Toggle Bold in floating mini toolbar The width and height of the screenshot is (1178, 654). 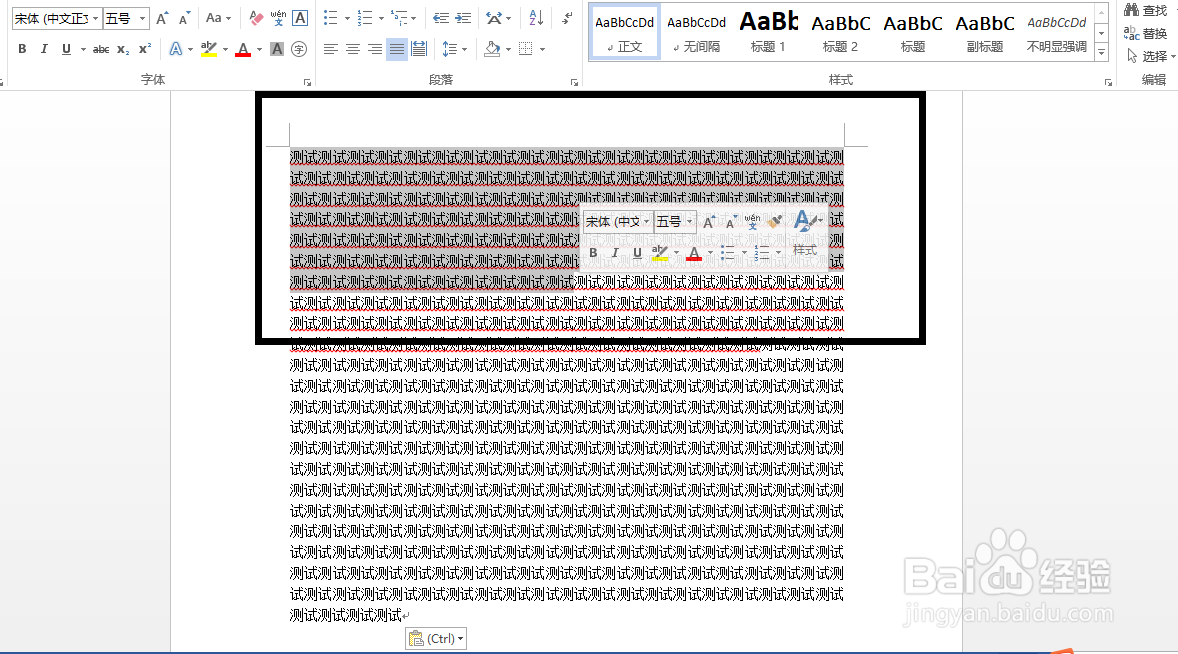594,253
